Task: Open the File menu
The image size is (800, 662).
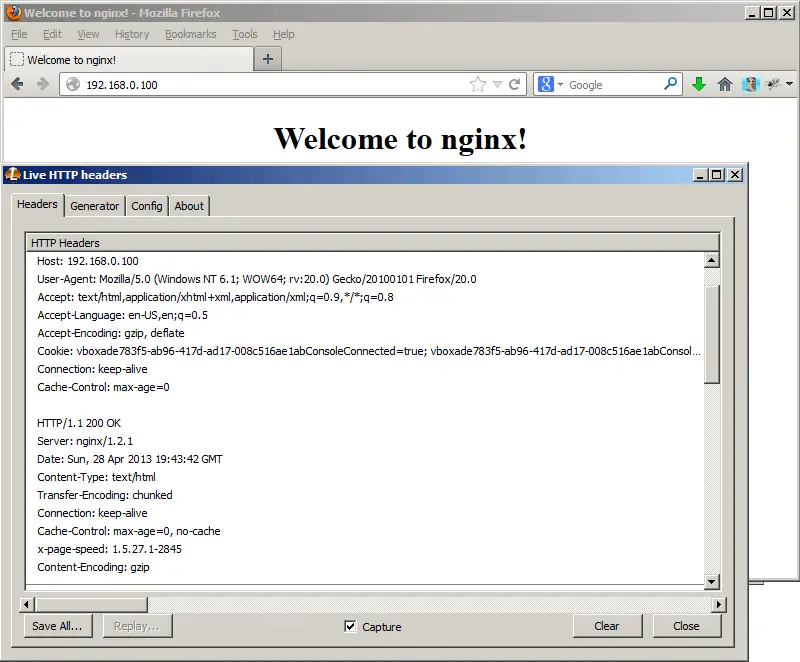Action: [19, 34]
